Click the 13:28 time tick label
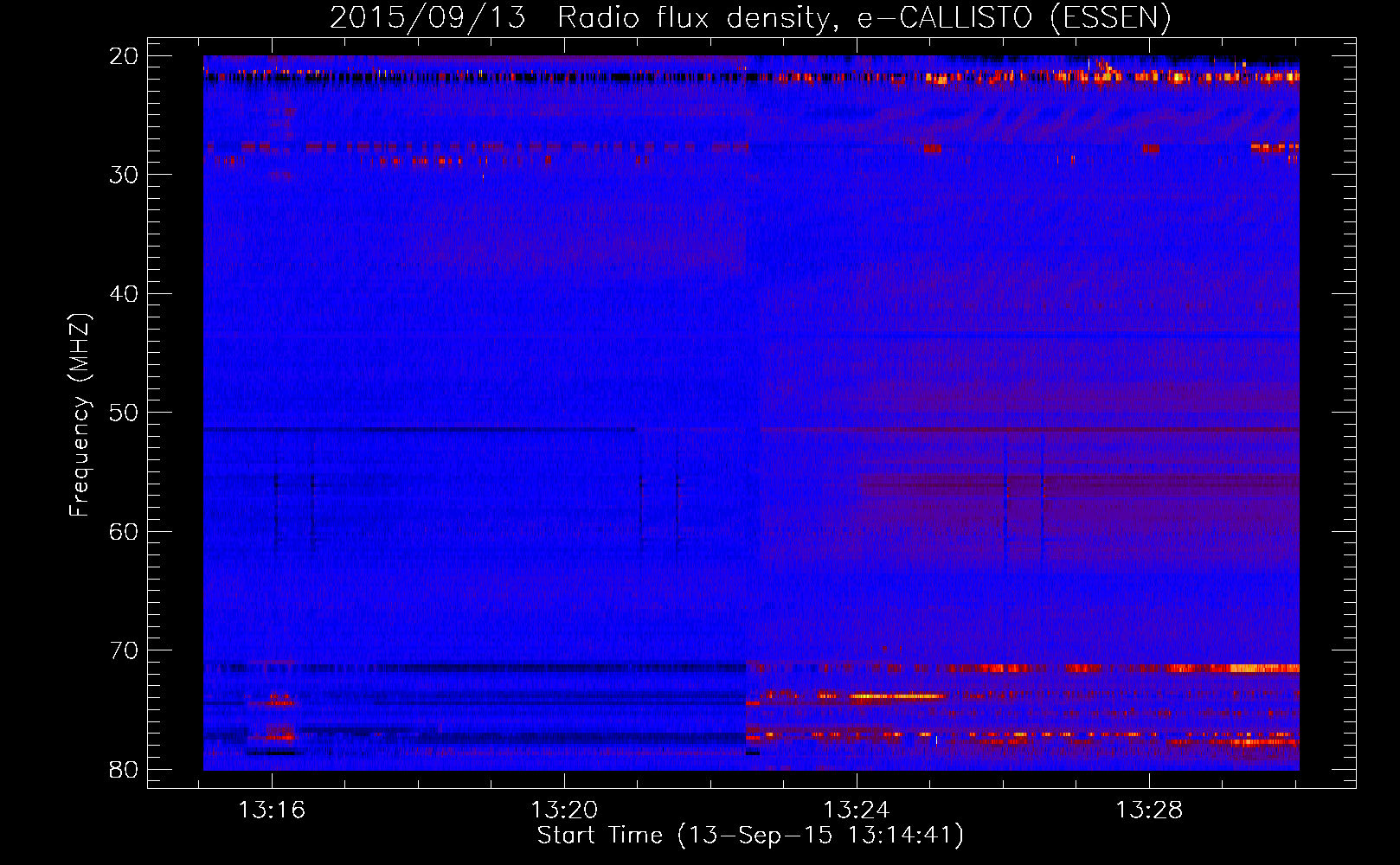Image resolution: width=1400 pixels, height=865 pixels. pos(1149,811)
